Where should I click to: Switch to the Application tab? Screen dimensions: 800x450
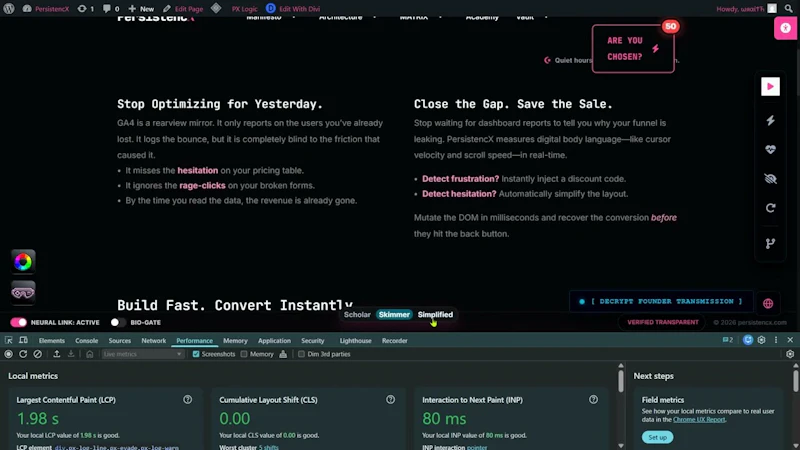pyautogui.click(x=274, y=341)
